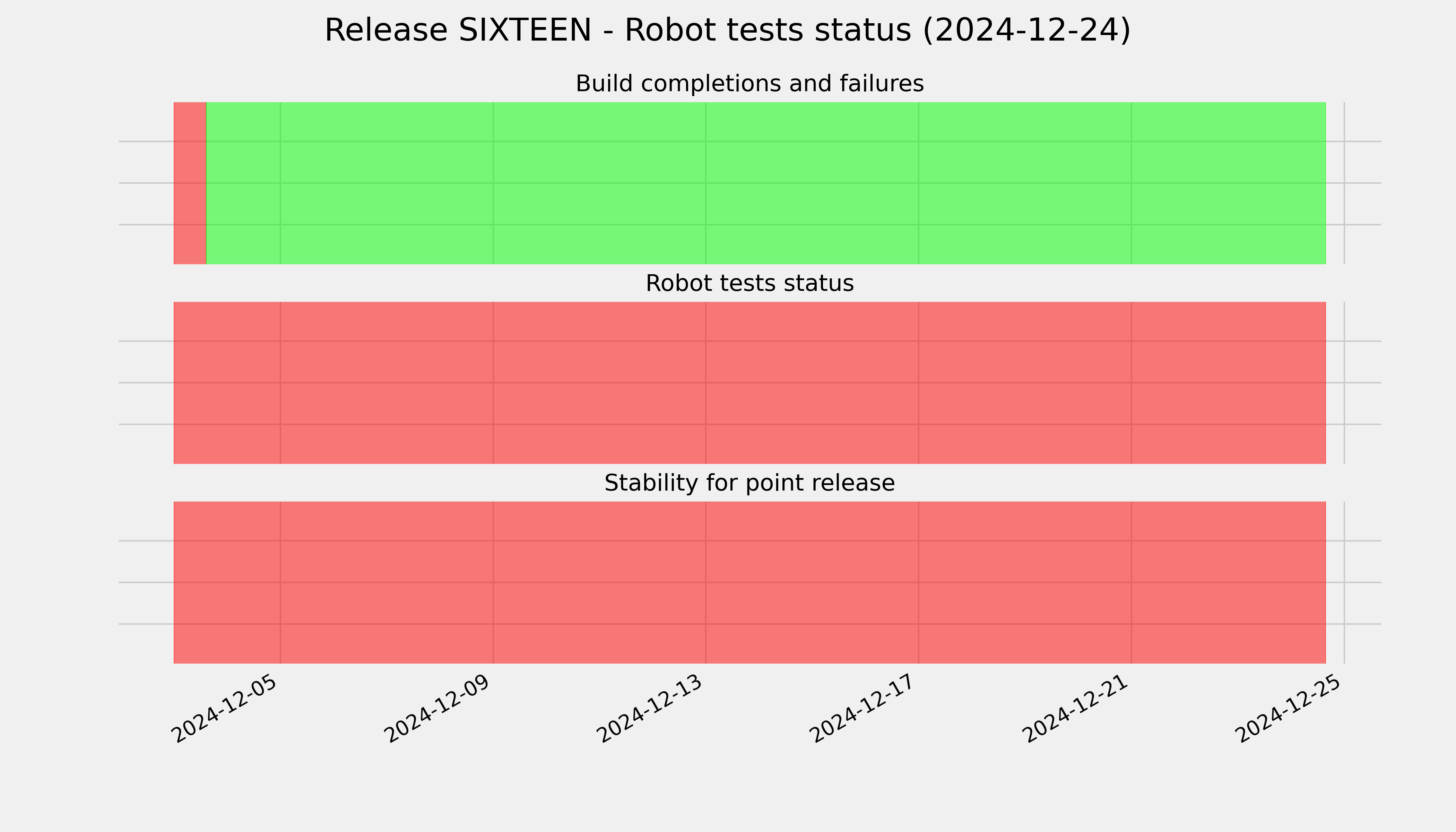Click the red bar in Robot tests chart
The height and width of the screenshot is (832, 1456).
(x=749, y=383)
